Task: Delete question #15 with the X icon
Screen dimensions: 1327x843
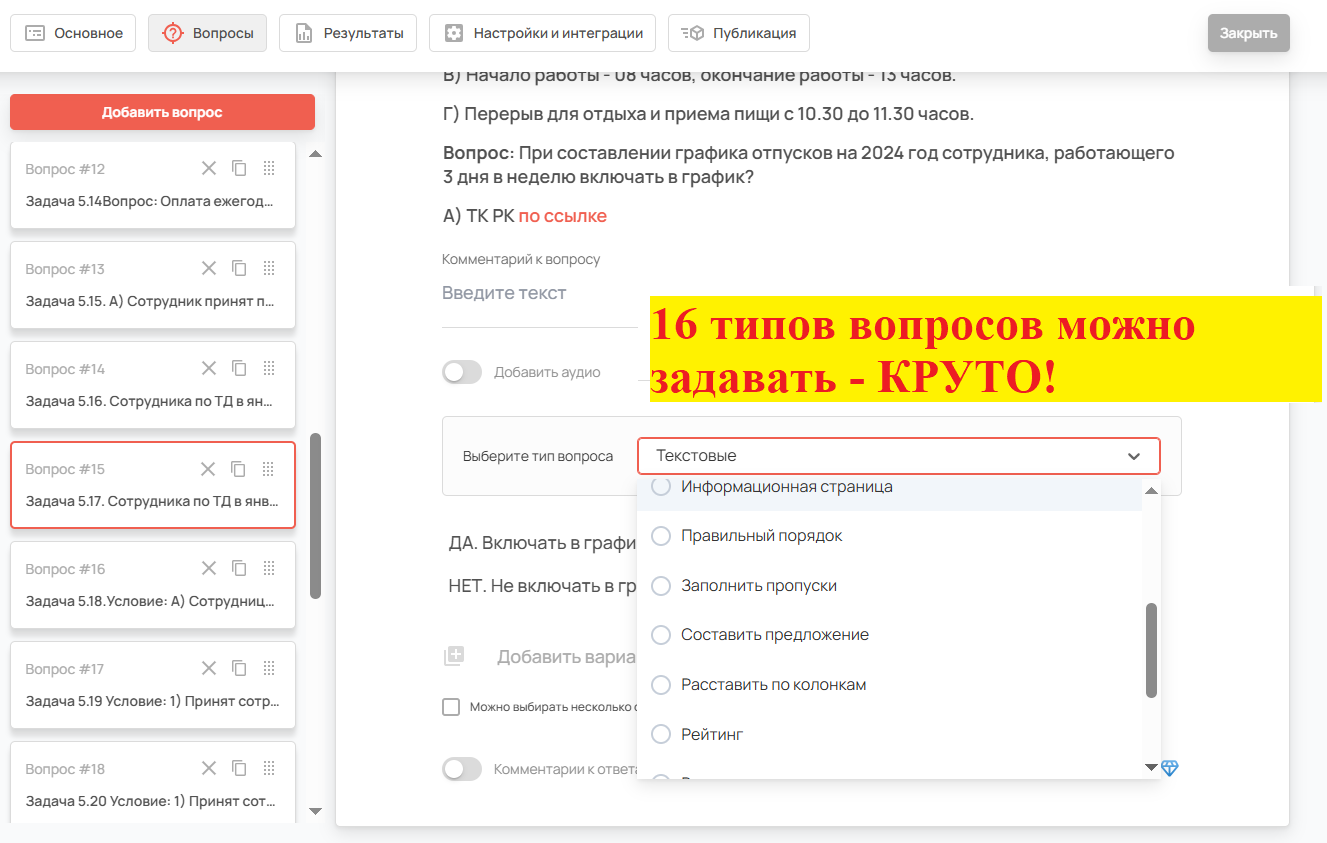Action: click(x=208, y=468)
